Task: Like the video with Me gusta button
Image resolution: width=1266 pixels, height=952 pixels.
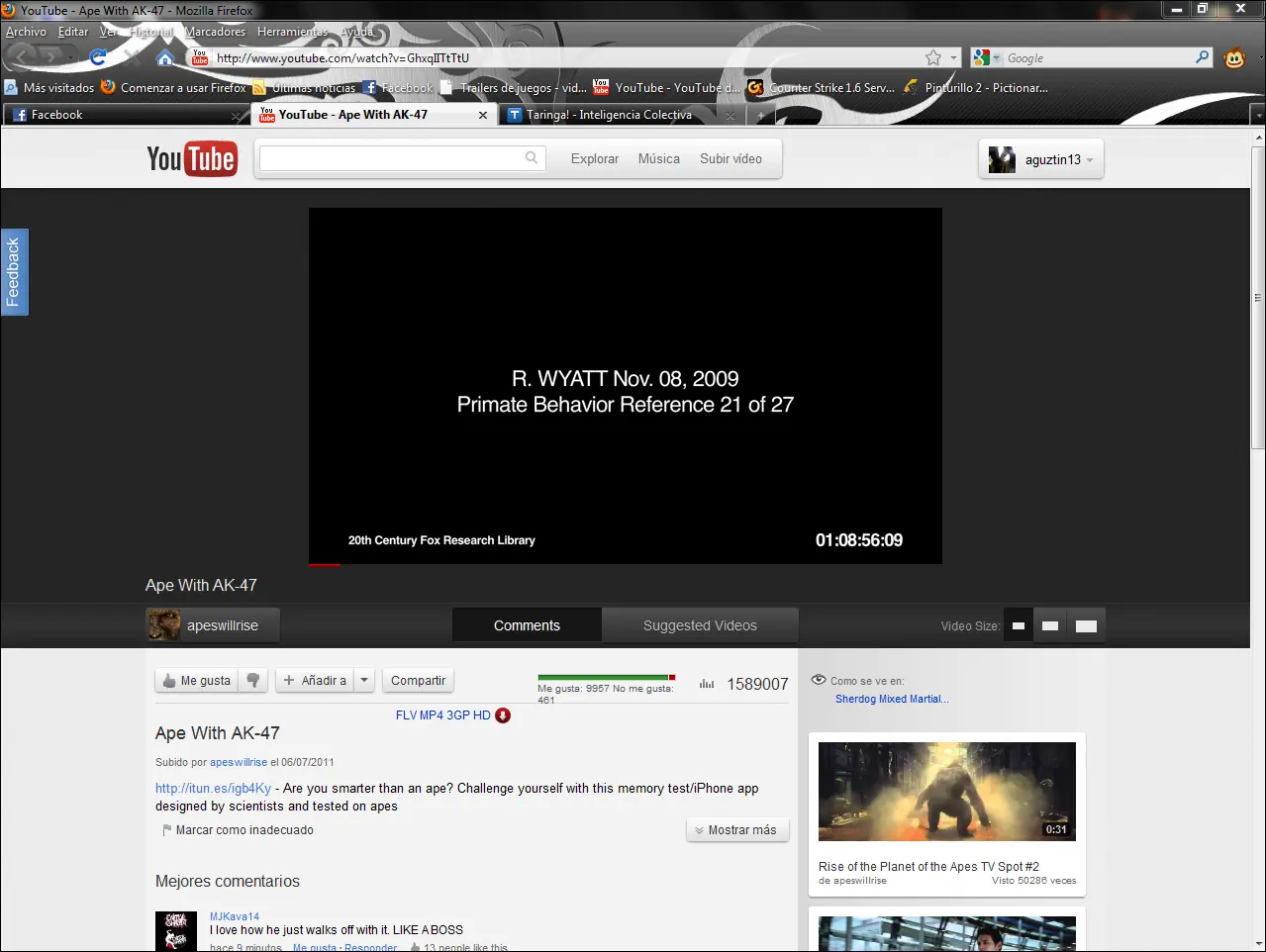Action: [198, 680]
